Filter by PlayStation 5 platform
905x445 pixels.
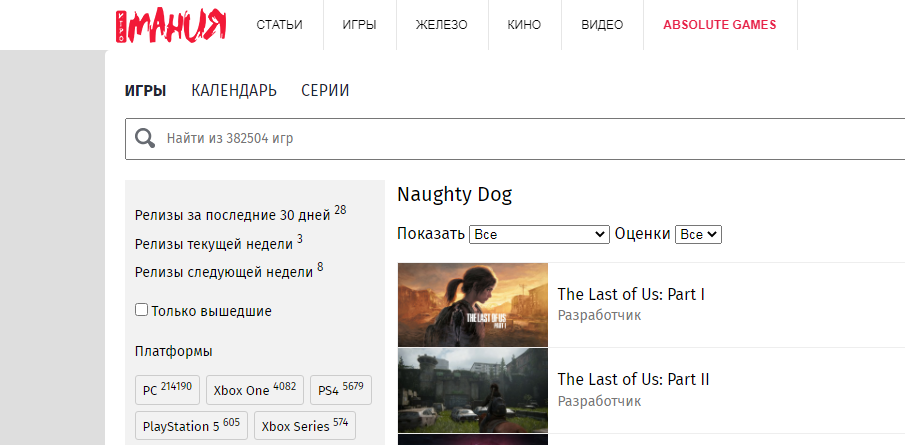(191, 426)
